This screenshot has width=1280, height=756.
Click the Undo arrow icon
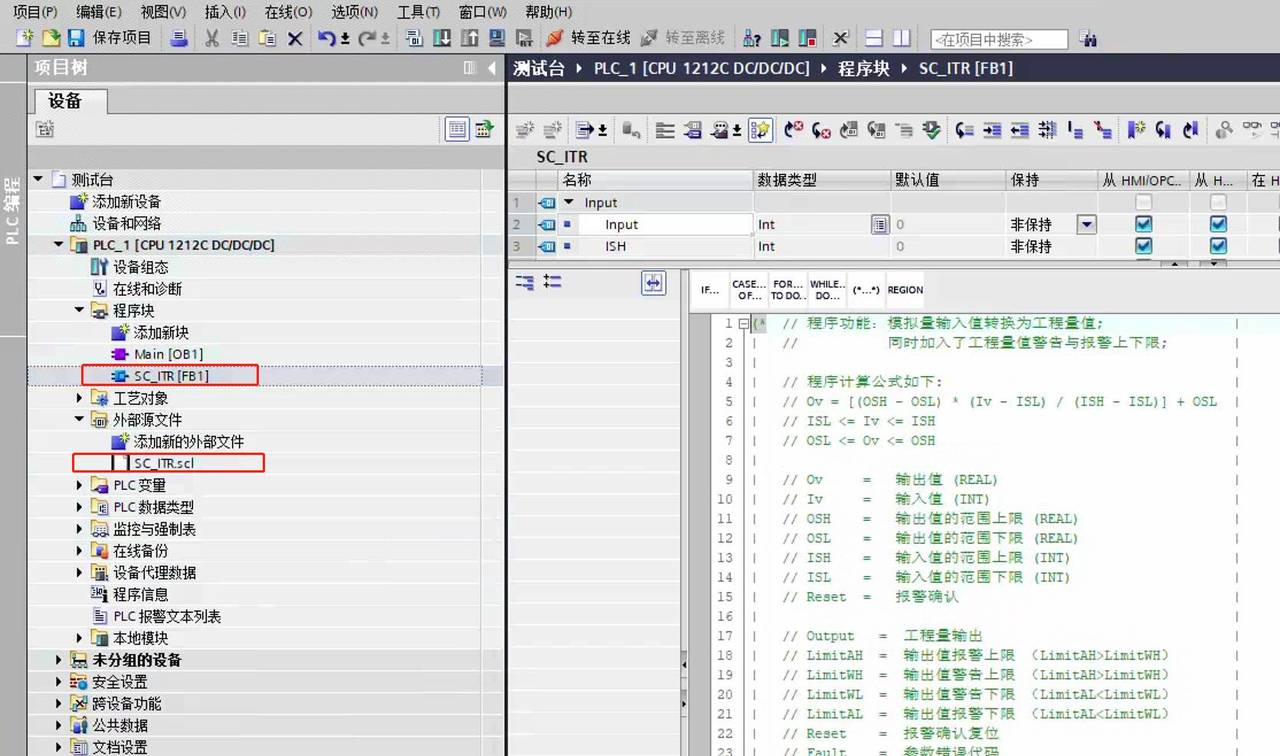tap(327, 38)
